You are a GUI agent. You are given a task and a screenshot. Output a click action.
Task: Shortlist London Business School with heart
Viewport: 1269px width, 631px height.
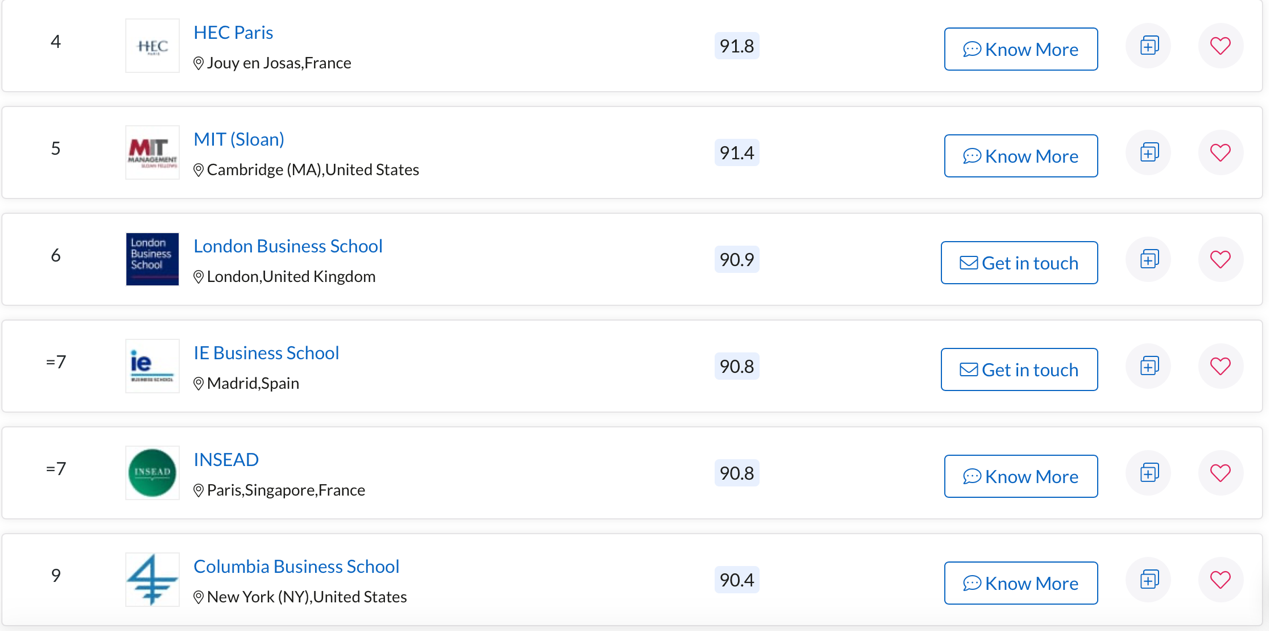click(1220, 259)
